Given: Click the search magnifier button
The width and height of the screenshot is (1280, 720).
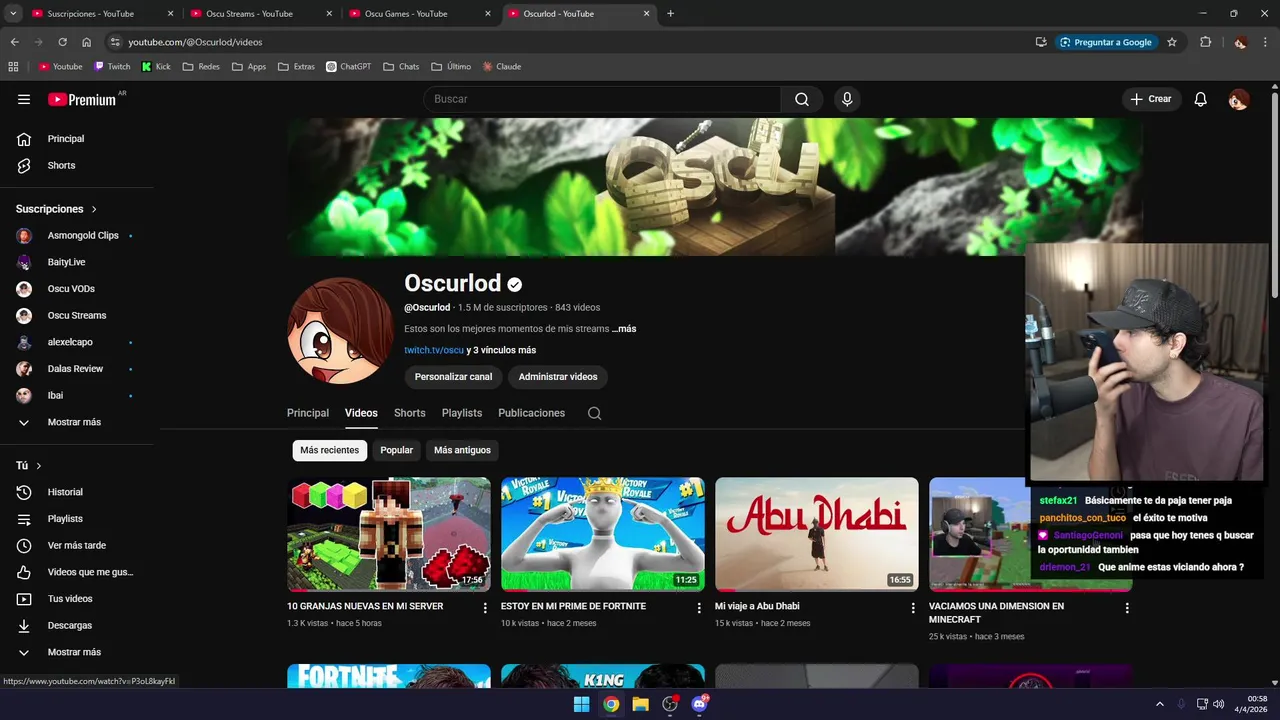Looking at the screenshot, I should tap(802, 99).
